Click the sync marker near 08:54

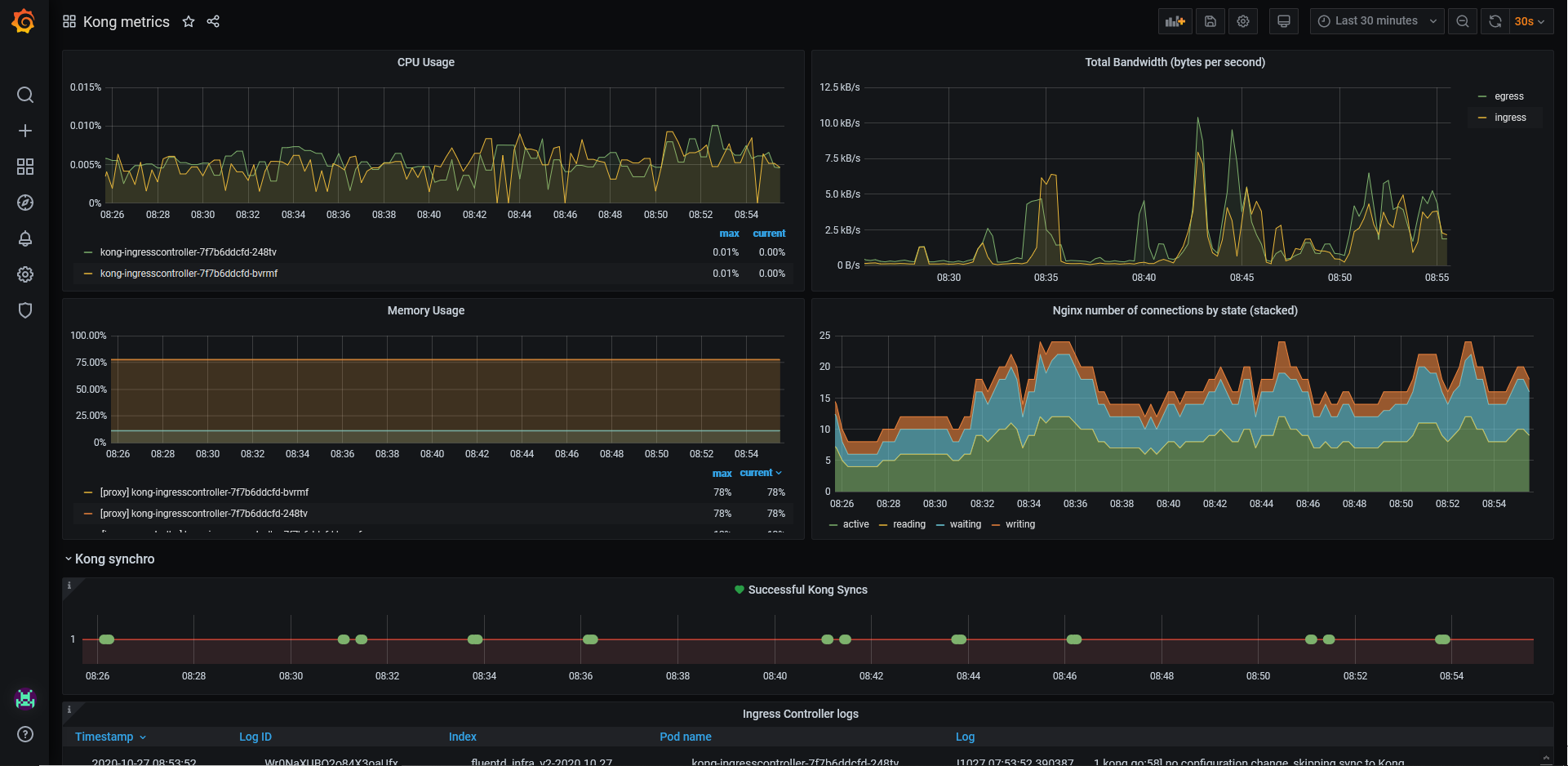[1443, 639]
